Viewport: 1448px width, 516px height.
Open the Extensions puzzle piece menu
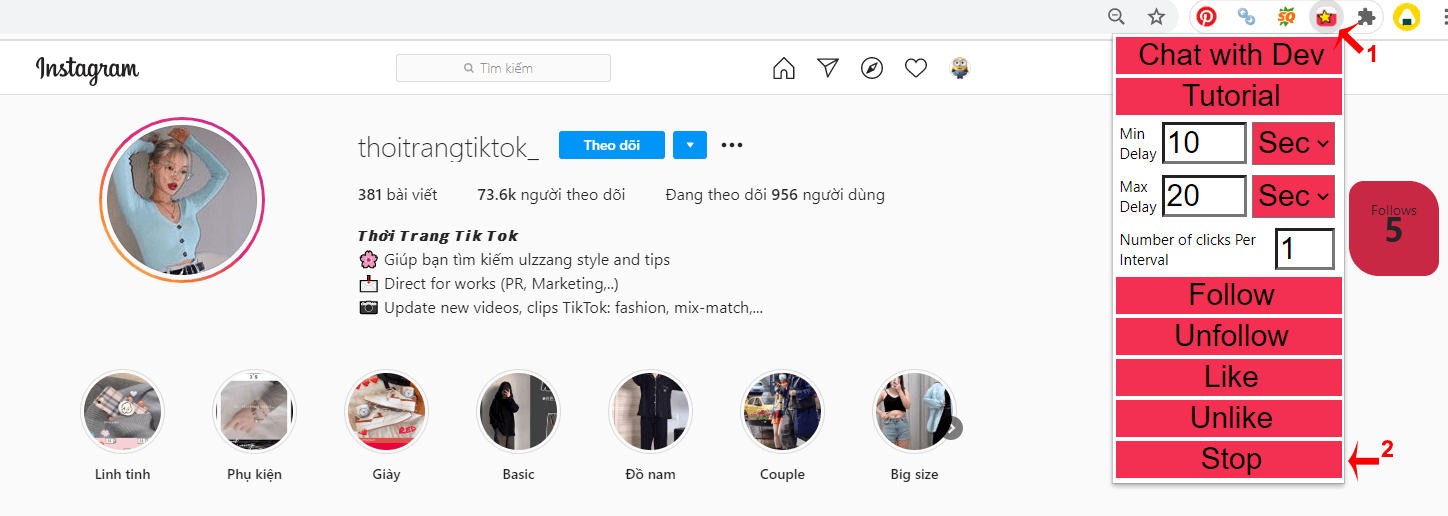coord(1366,16)
